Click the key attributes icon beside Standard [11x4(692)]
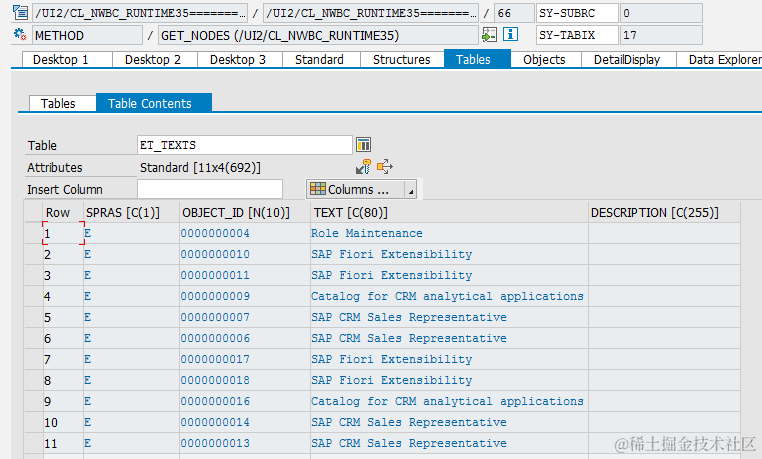The height and width of the screenshot is (459, 762). tap(363, 167)
